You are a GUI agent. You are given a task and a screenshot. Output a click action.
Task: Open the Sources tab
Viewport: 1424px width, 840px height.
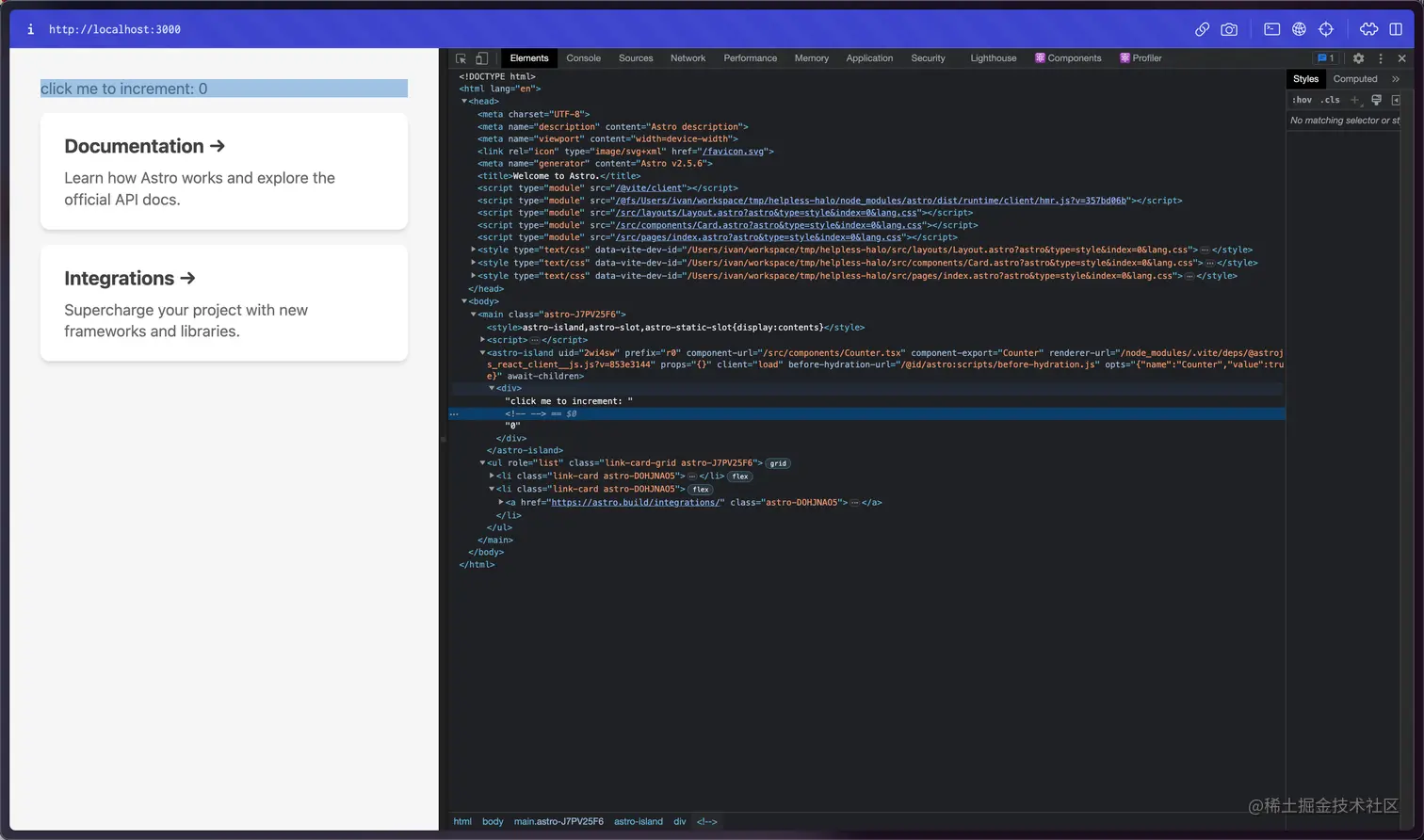tap(636, 58)
